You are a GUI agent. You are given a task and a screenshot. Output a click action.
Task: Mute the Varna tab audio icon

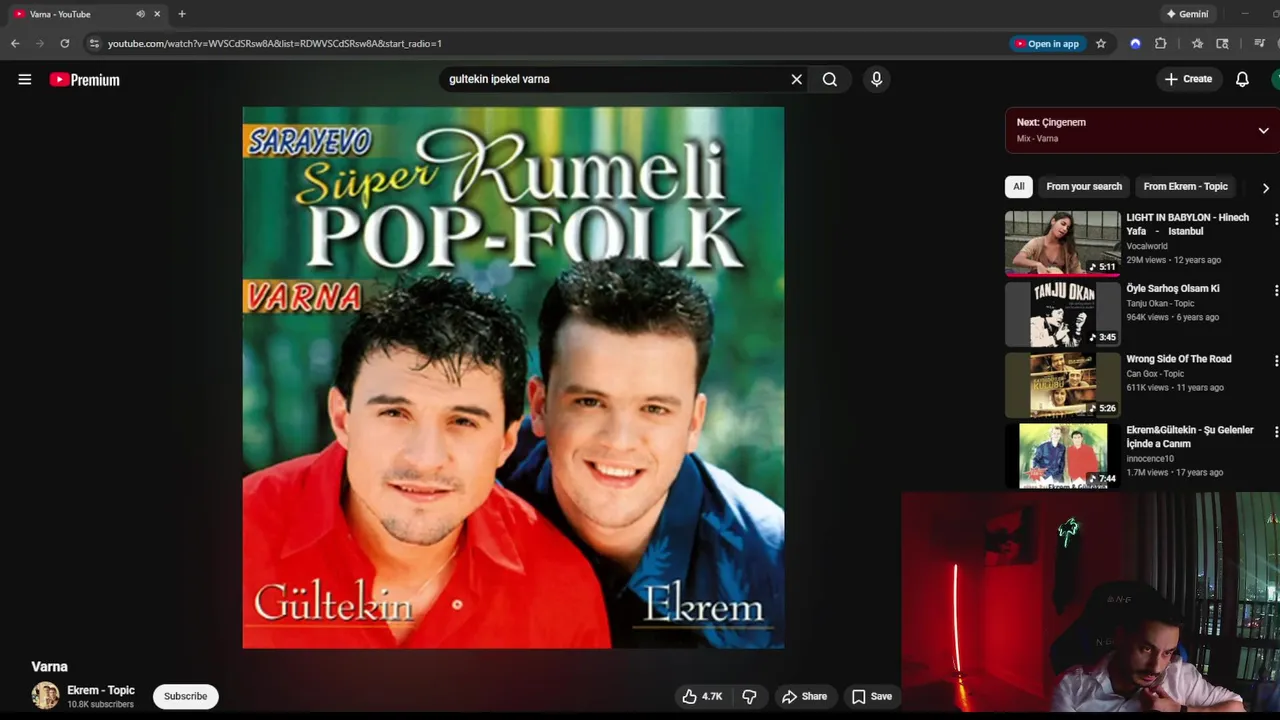tap(140, 14)
